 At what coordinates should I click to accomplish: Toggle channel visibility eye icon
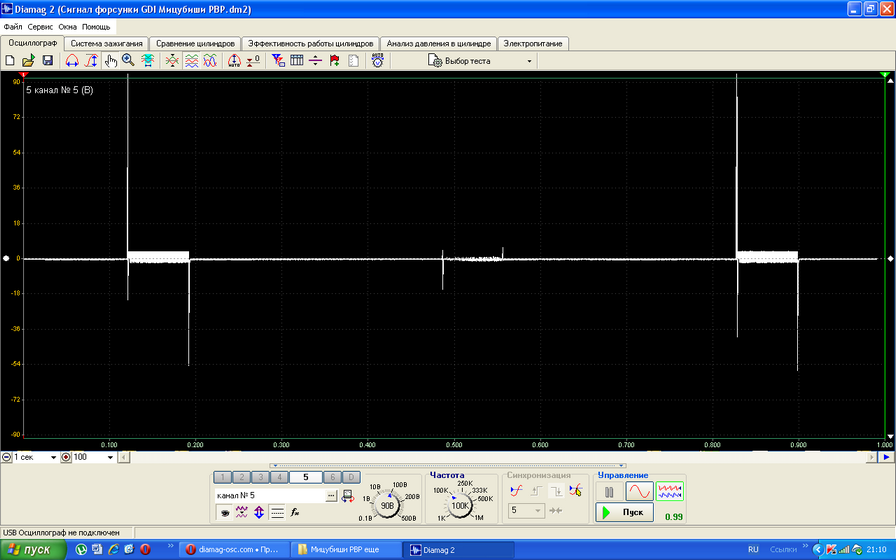pyautogui.click(x=225, y=513)
